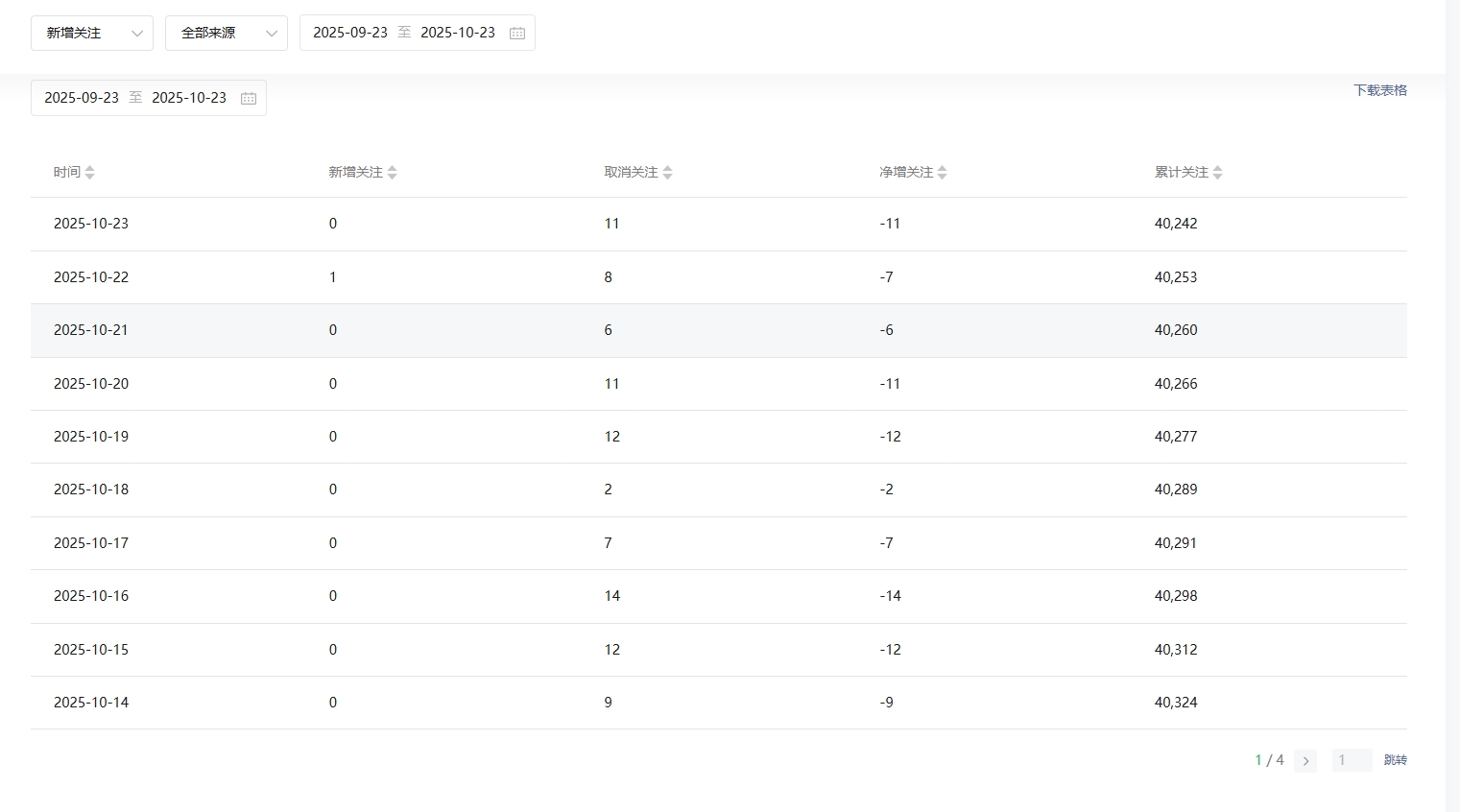Sort by 净增关注 column sort icon

pos(942,173)
